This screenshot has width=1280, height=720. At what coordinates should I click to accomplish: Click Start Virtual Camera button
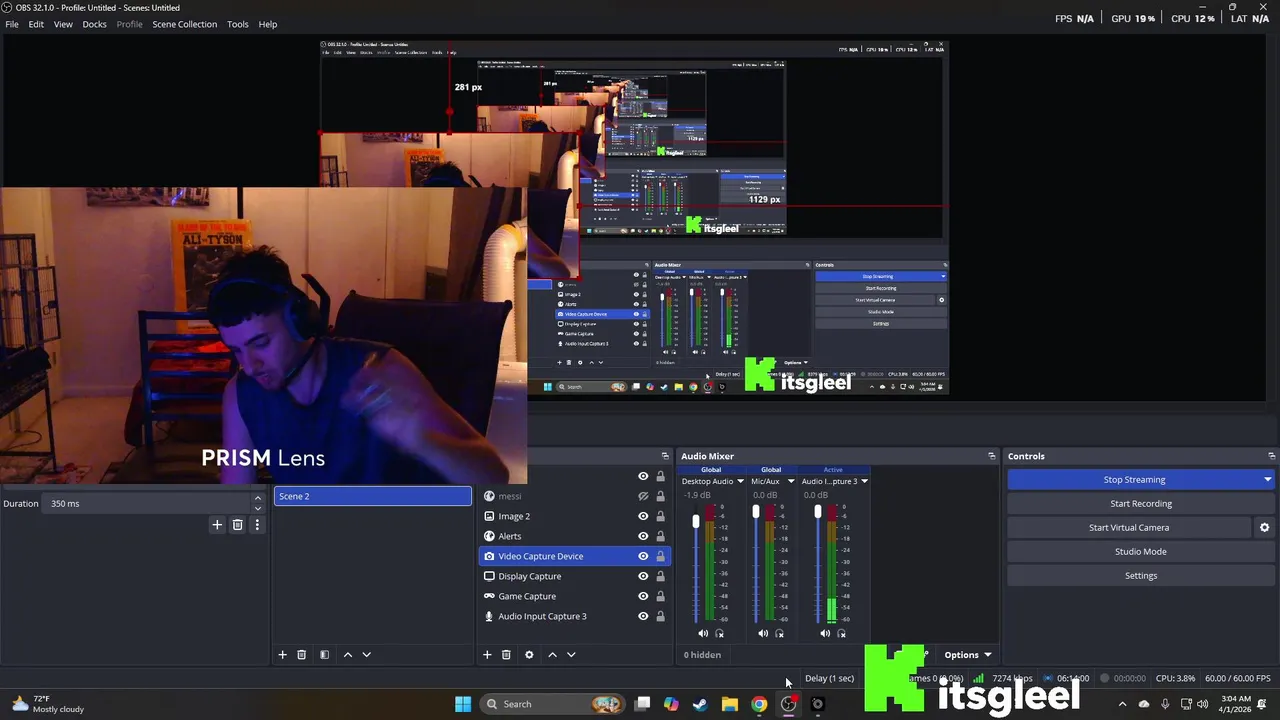coord(1129,528)
